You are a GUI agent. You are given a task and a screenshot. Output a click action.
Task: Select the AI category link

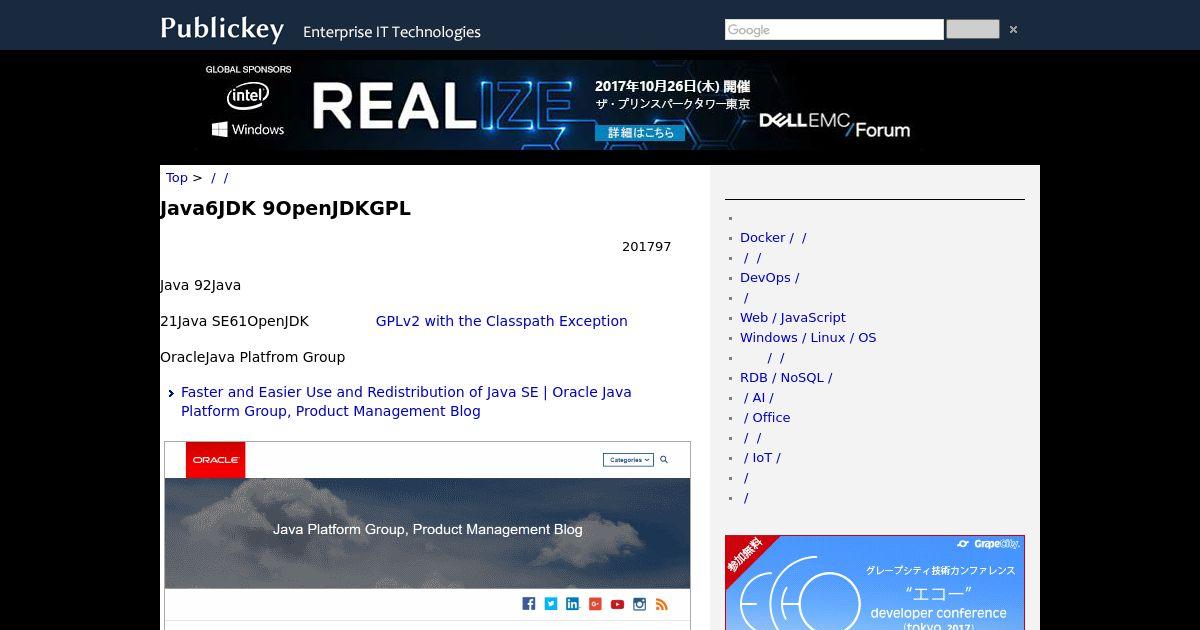pos(758,398)
